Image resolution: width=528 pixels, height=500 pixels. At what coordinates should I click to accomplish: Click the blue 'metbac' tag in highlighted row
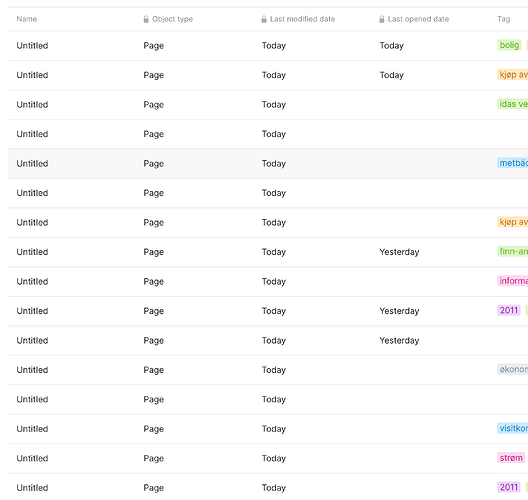click(x=513, y=163)
